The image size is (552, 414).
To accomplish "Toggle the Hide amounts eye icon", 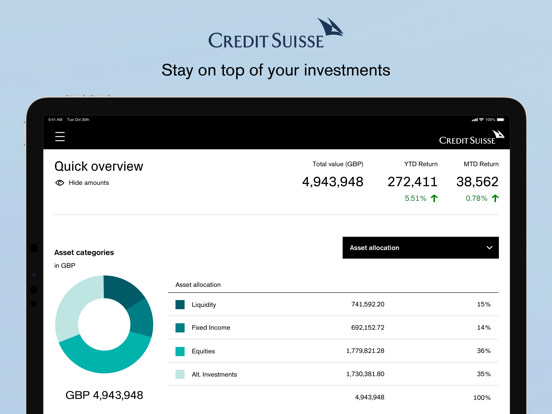I will 59,183.
